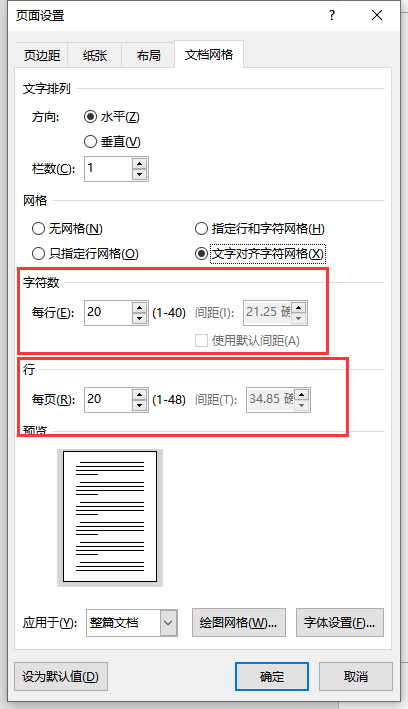The image size is (408, 709).
Task: Click the 栏数 input field
Action: click(109, 169)
